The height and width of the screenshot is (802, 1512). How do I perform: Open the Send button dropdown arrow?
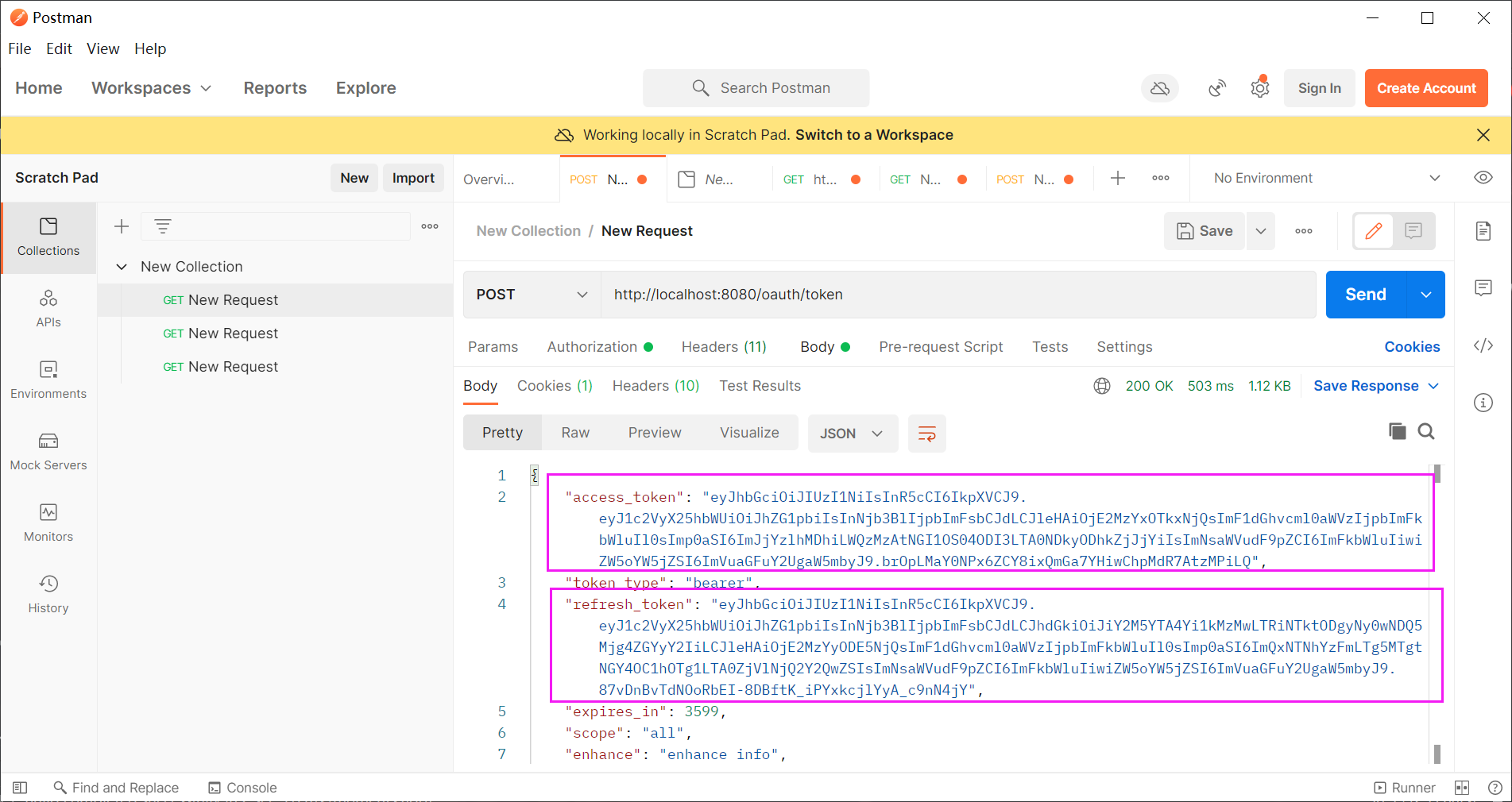click(1426, 295)
